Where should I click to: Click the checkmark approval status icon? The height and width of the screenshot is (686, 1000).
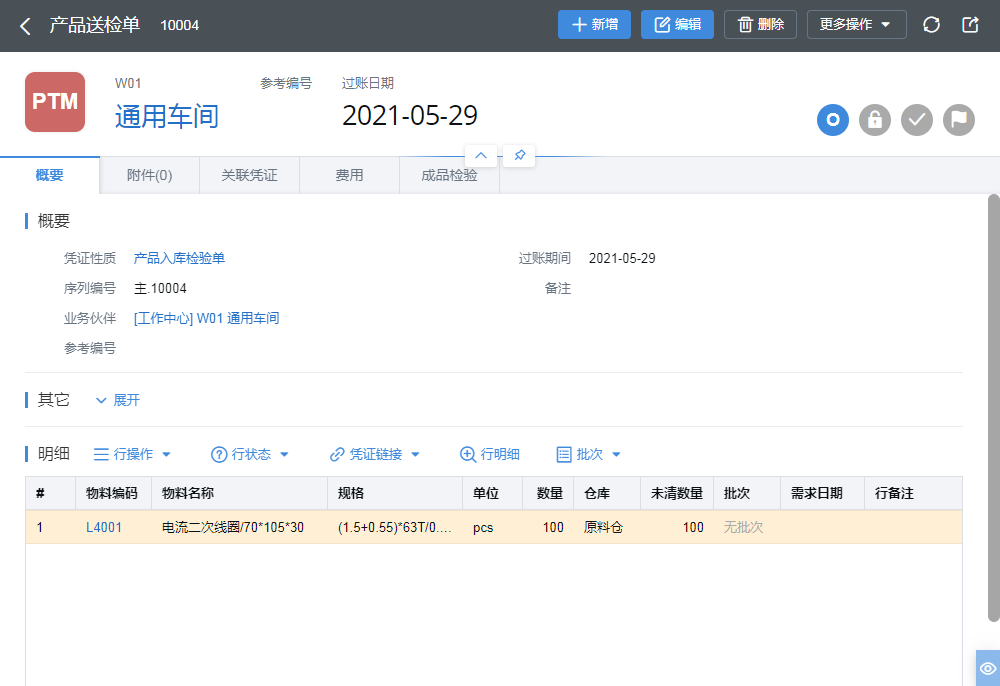coord(917,120)
